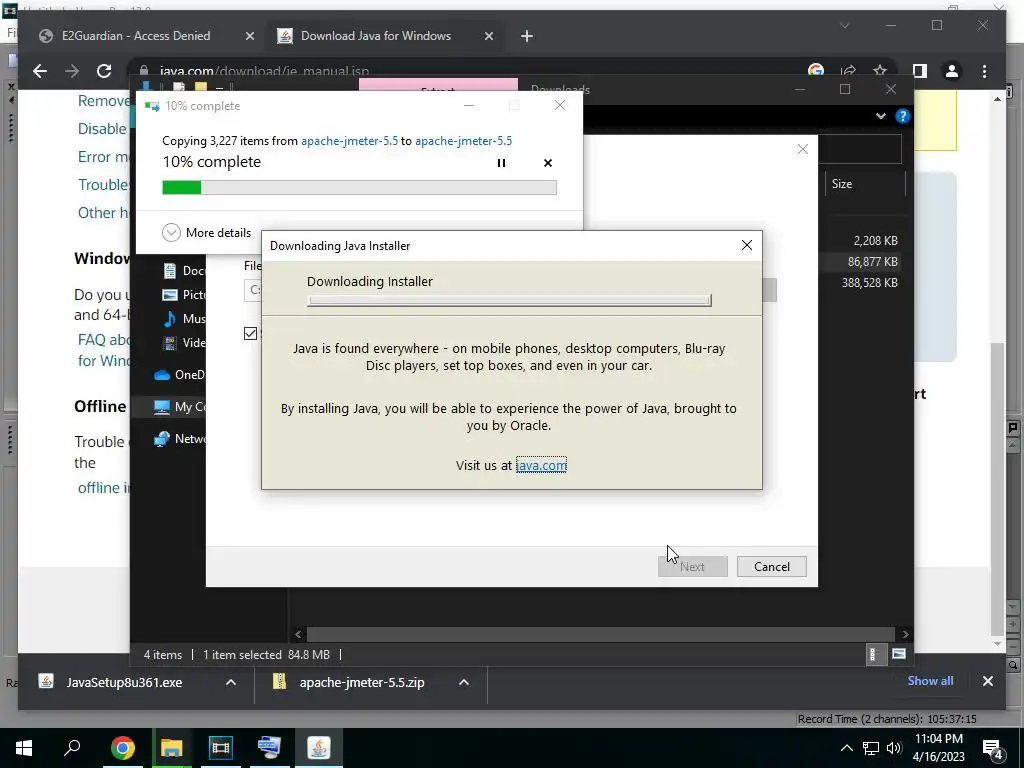The height and width of the screenshot is (768, 1024).
Task: Open Chrome side panel icon
Action: (920, 71)
